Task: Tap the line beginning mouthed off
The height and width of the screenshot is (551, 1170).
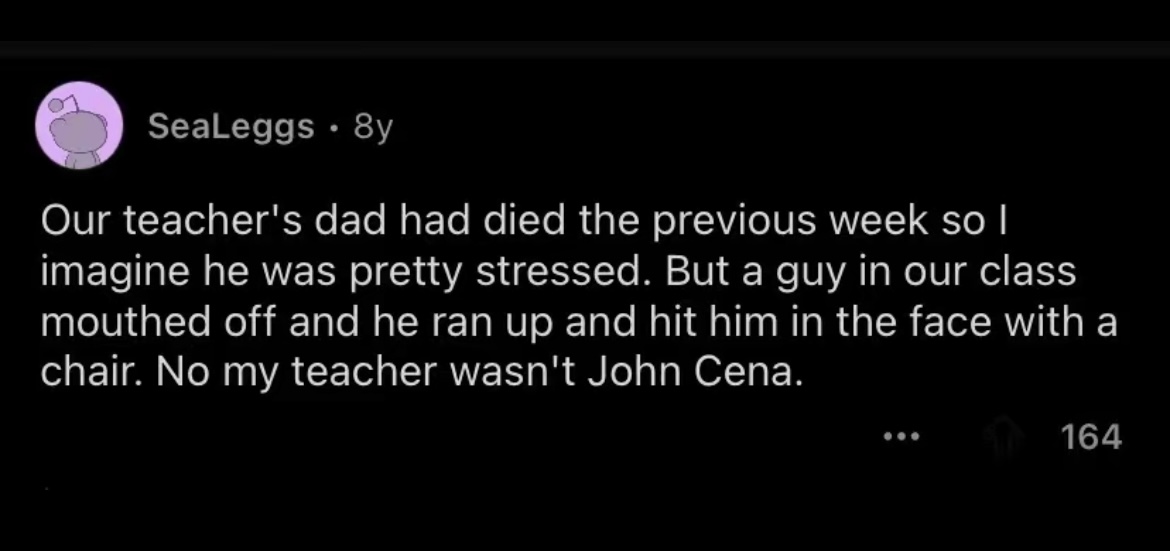Action: point(579,323)
